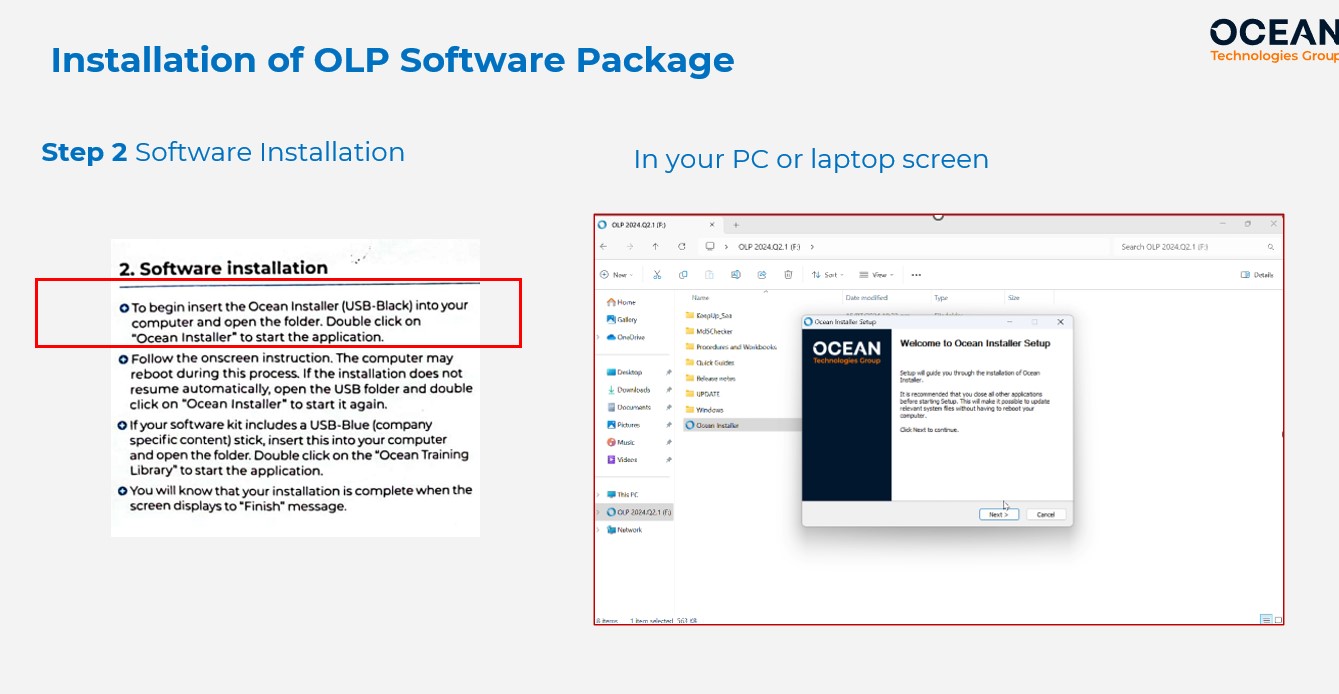Click the Rename icon in Explorer toolbar
This screenshot has width=1339, height=694.
pyautogui.click(x=736, y=275)
